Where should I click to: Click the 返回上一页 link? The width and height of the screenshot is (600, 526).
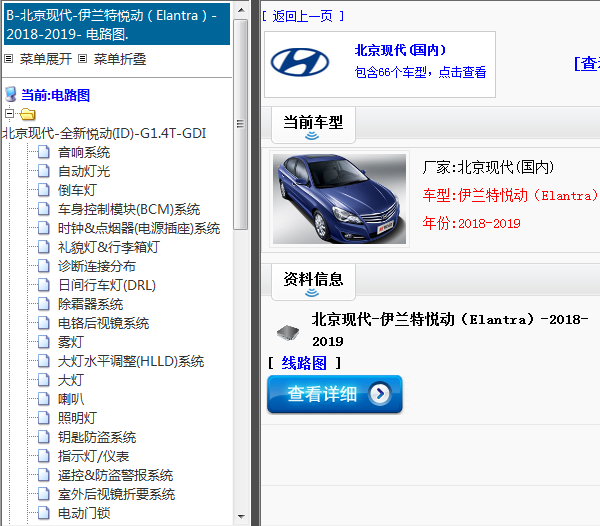(303, 16)
